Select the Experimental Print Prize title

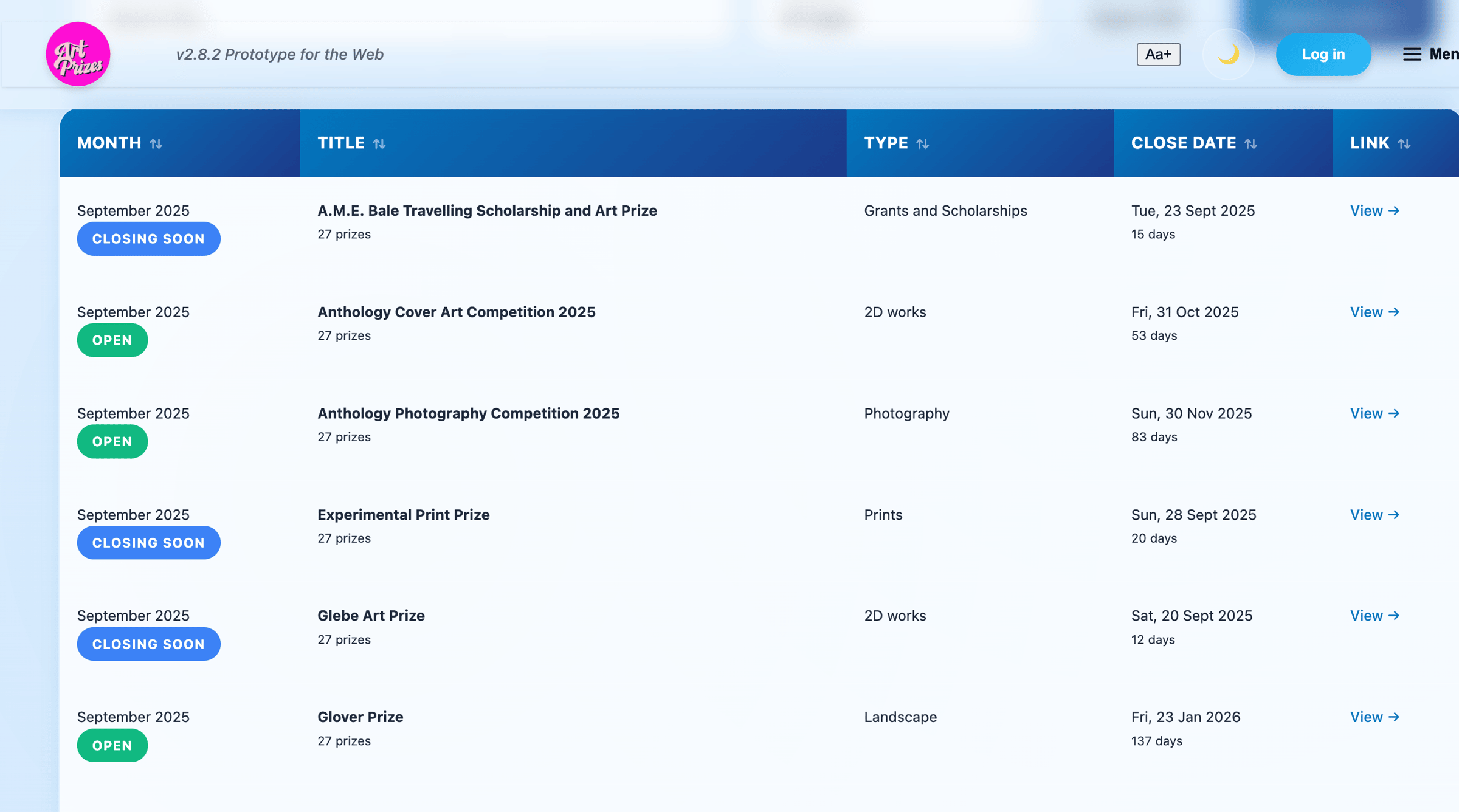pyautogui.click(x=403, y=515)
